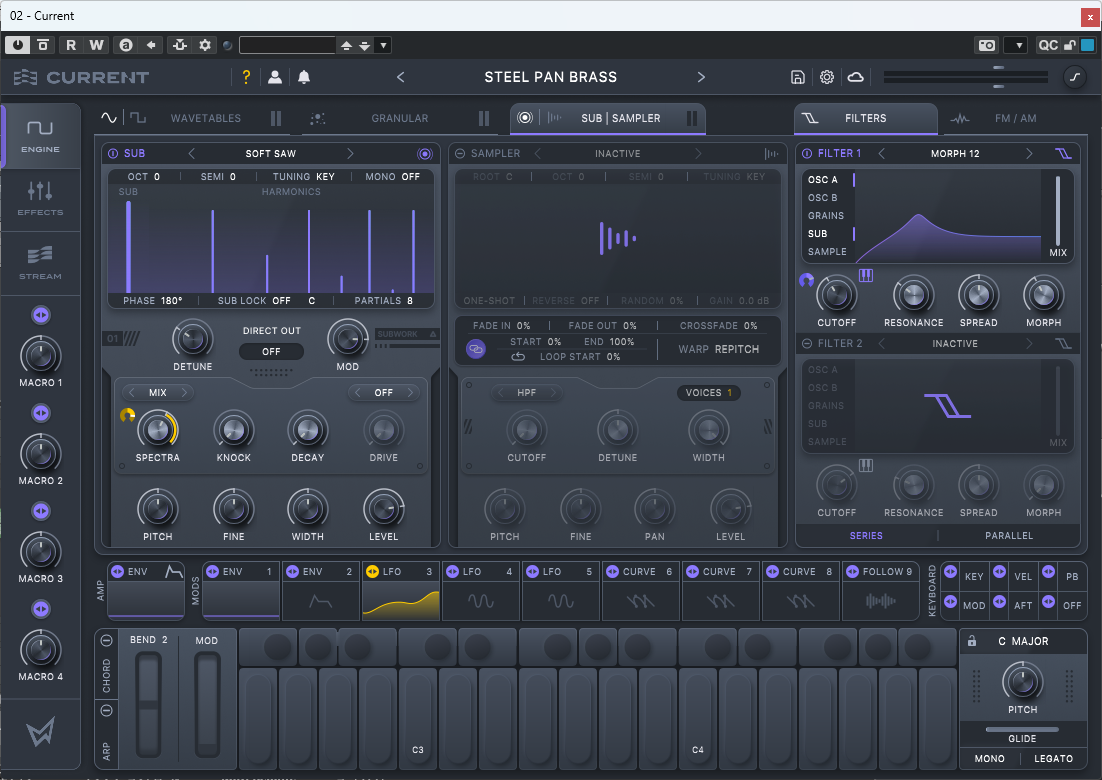Switch to the Wavetables tab

206,118
